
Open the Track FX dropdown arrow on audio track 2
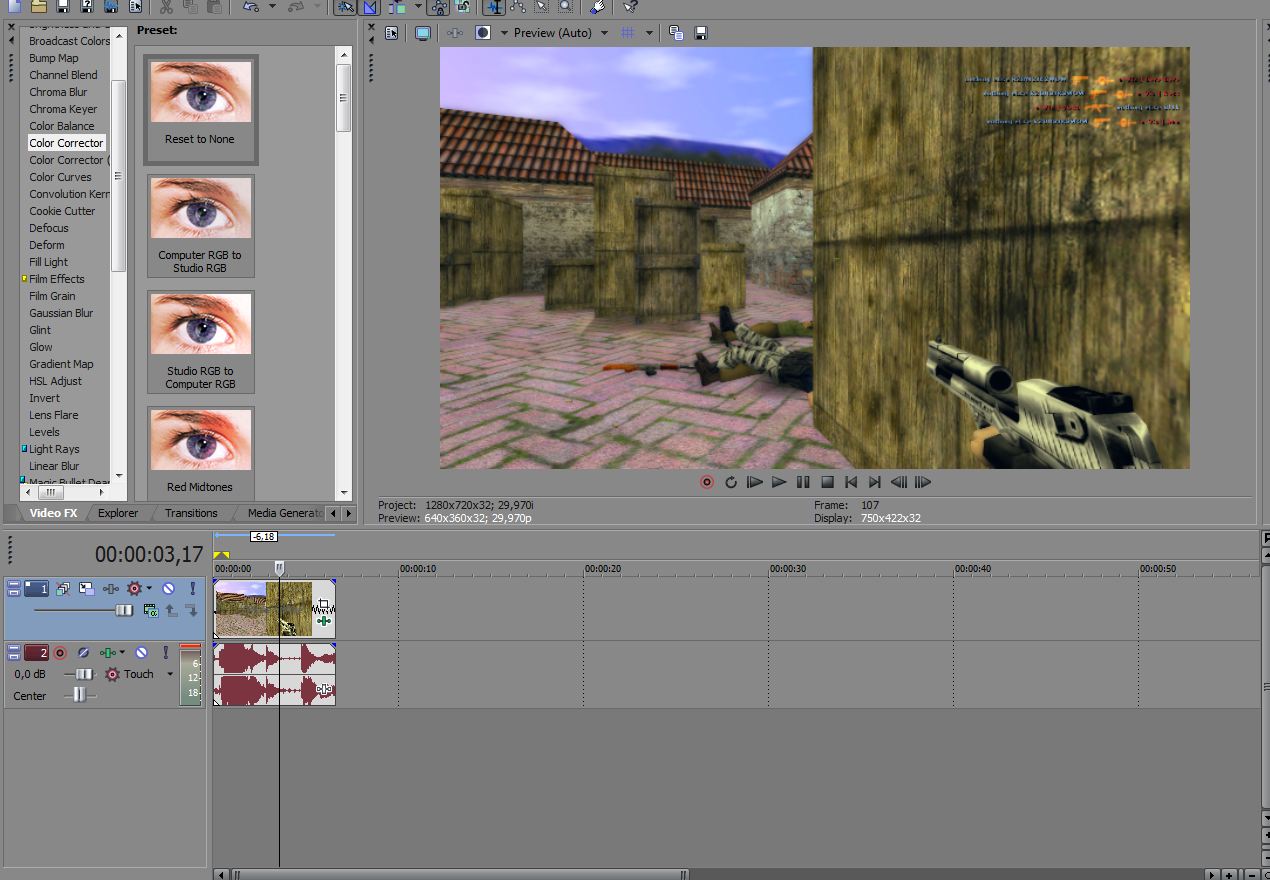coord(122,653)
